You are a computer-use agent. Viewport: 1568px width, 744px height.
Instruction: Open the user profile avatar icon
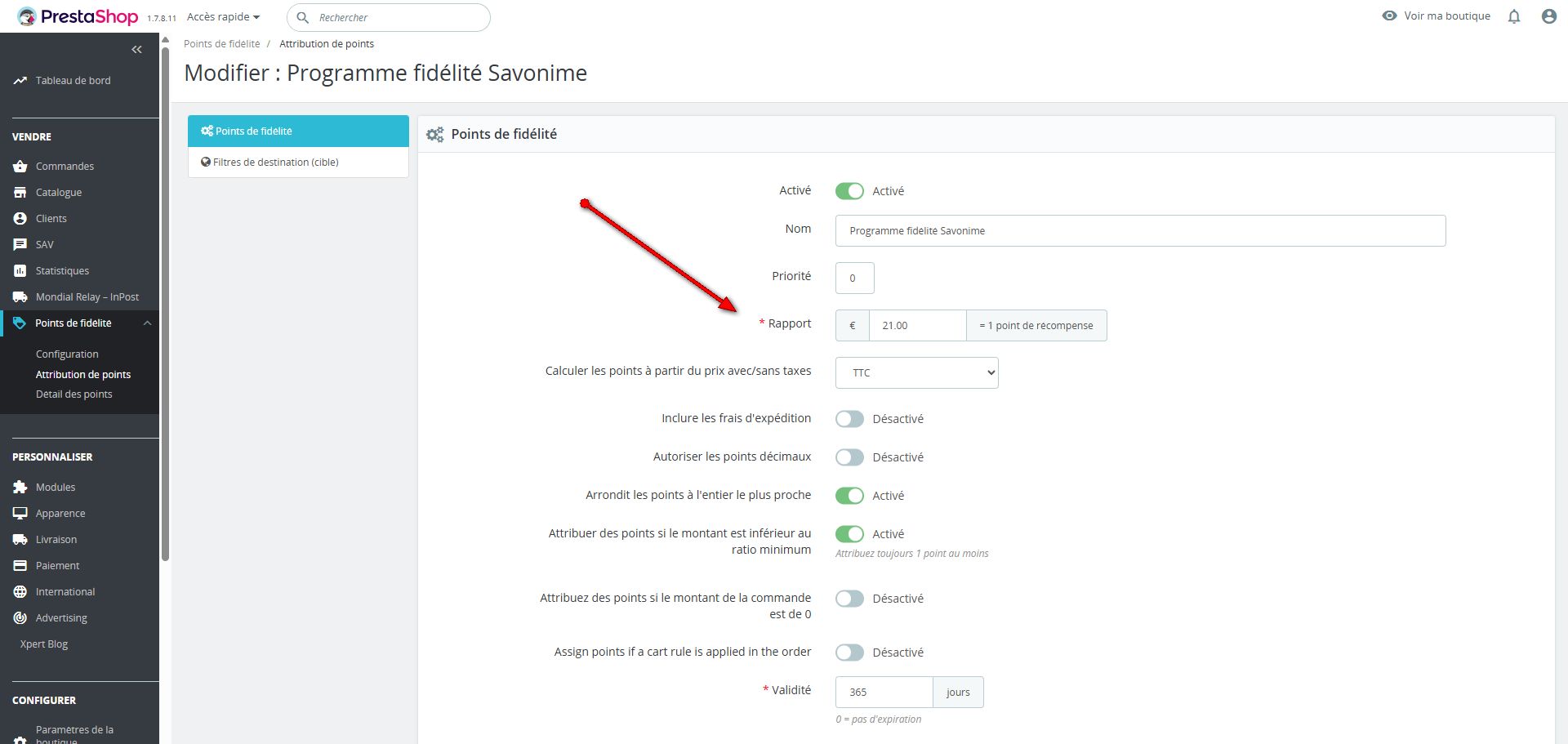click(1548, 16)
